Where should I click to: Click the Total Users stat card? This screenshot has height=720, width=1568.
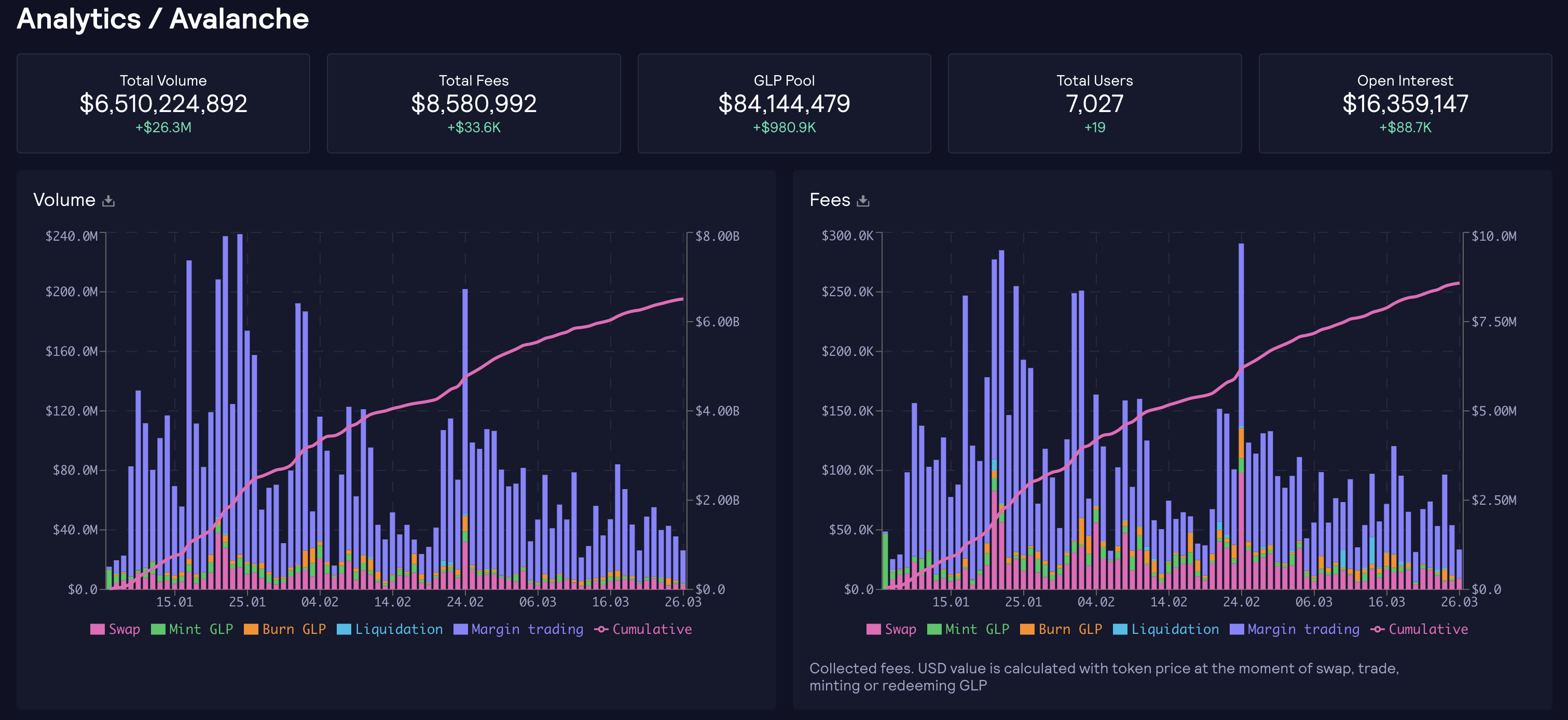pos(1094,103)
